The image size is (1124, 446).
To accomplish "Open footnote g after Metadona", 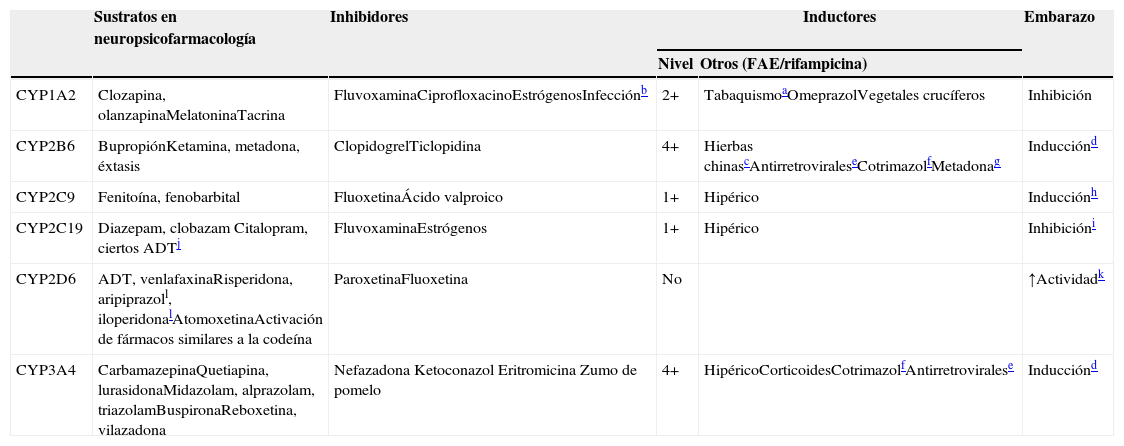I will (997, 160).
